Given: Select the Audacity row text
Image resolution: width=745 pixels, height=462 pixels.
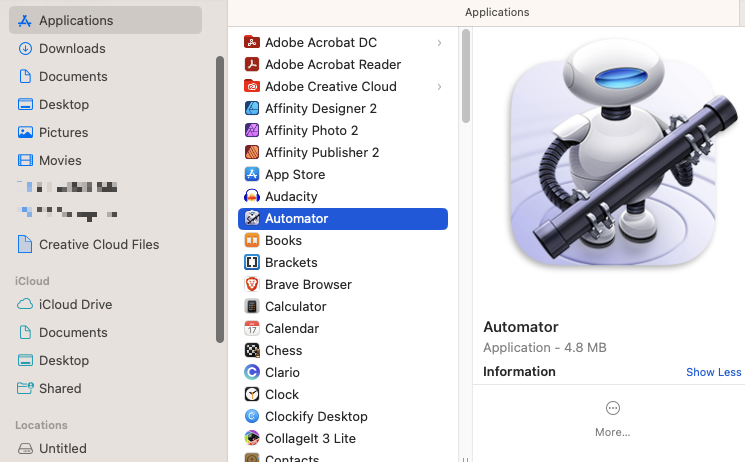Looking at the screenshot, I should point(291,196).
